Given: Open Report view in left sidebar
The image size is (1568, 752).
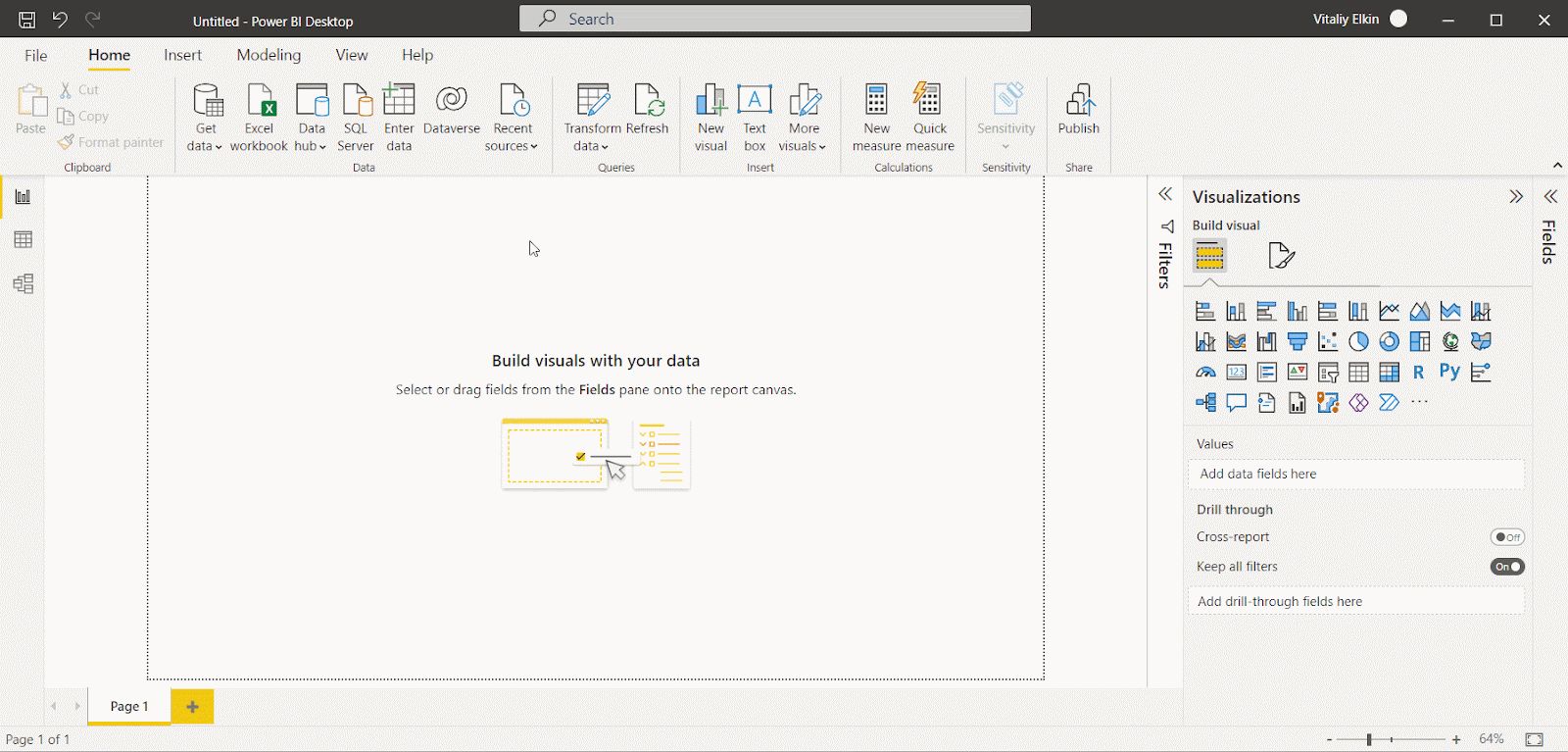Looking at the screenshot, I should pyautogui.click(x=23, y=197).
